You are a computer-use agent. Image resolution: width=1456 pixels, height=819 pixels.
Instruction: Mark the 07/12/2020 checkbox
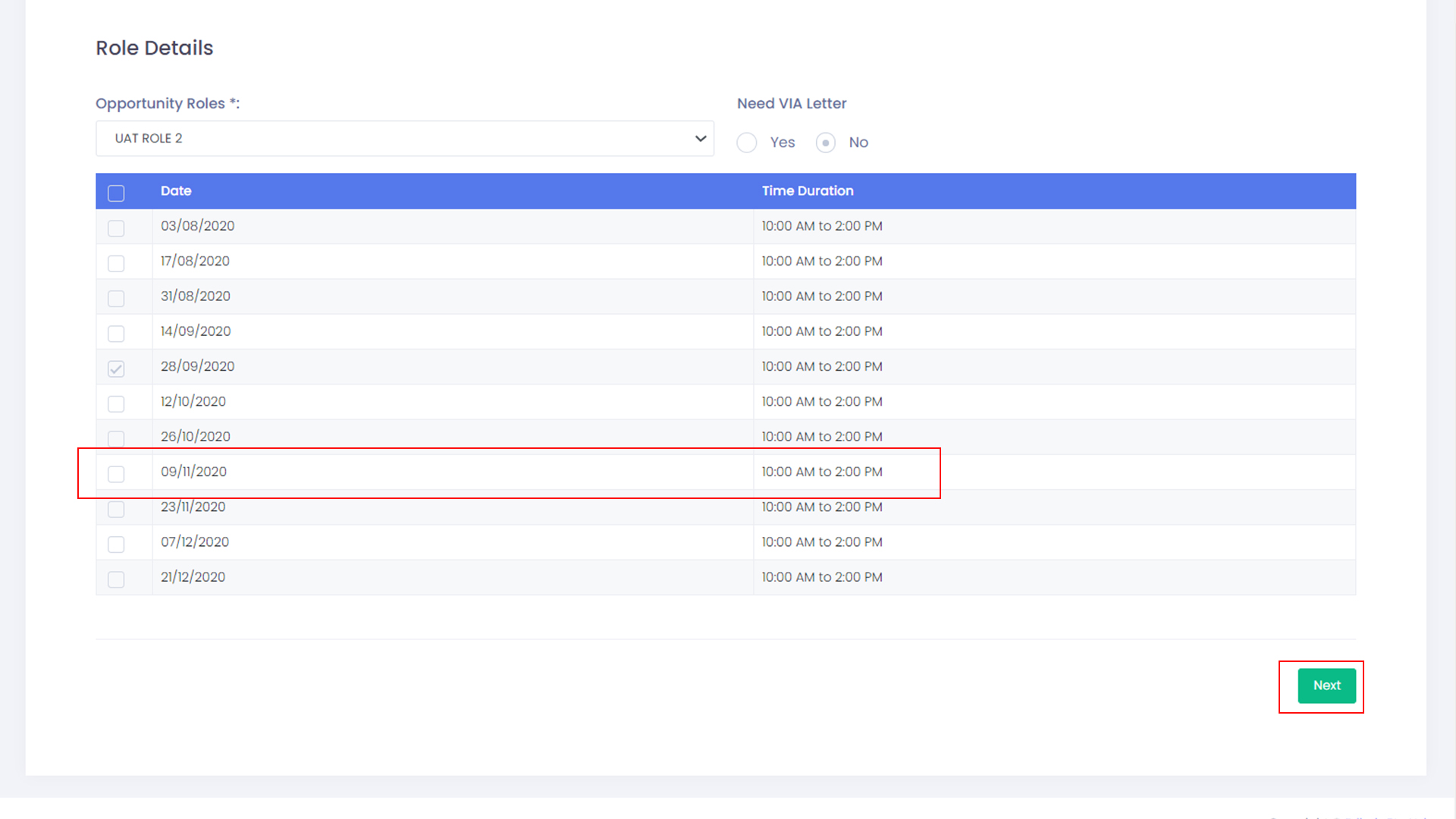(116, 544)
